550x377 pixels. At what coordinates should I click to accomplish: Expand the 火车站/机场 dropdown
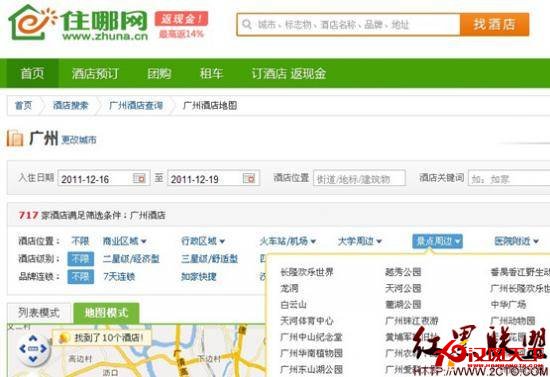(x=288, y=241)
